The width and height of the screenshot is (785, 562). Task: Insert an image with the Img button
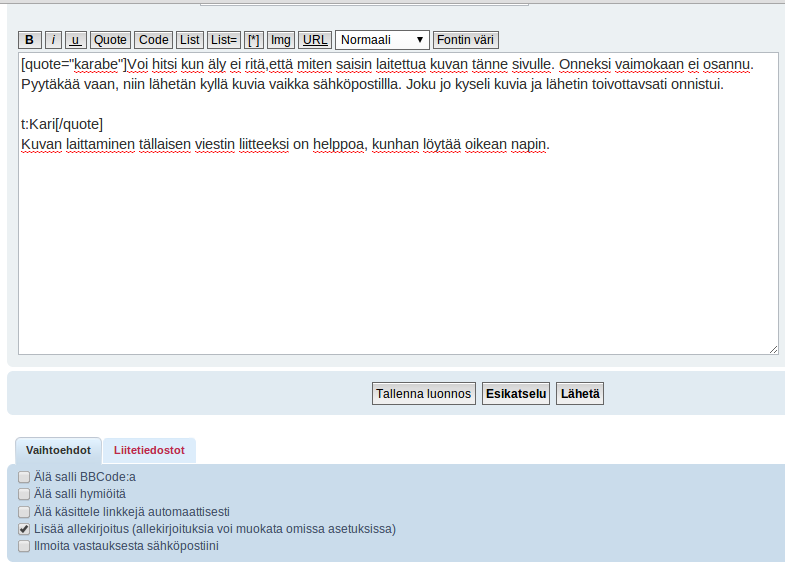(x=281, y=40)
